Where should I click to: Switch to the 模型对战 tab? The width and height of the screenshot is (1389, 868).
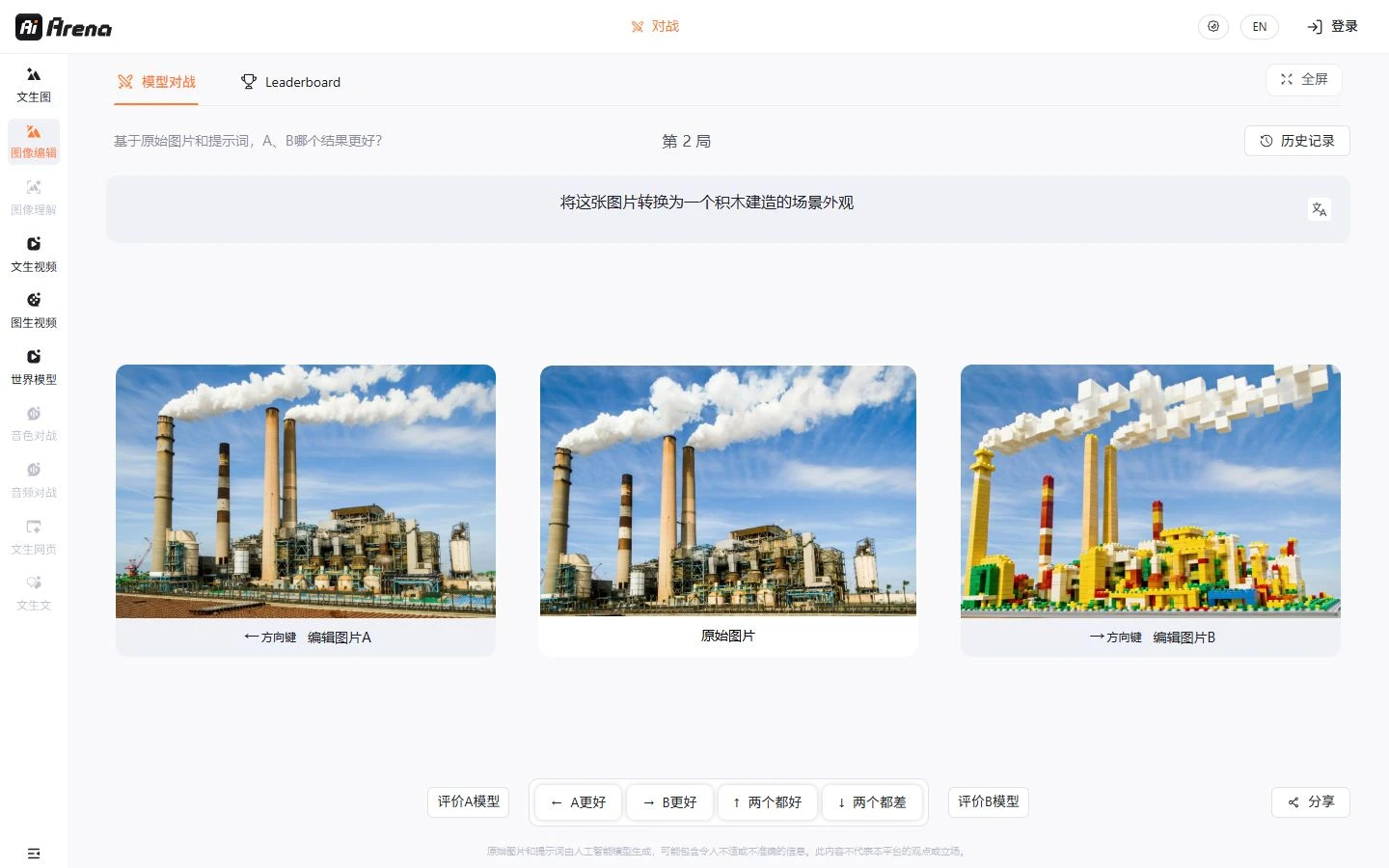coord(156,82)
